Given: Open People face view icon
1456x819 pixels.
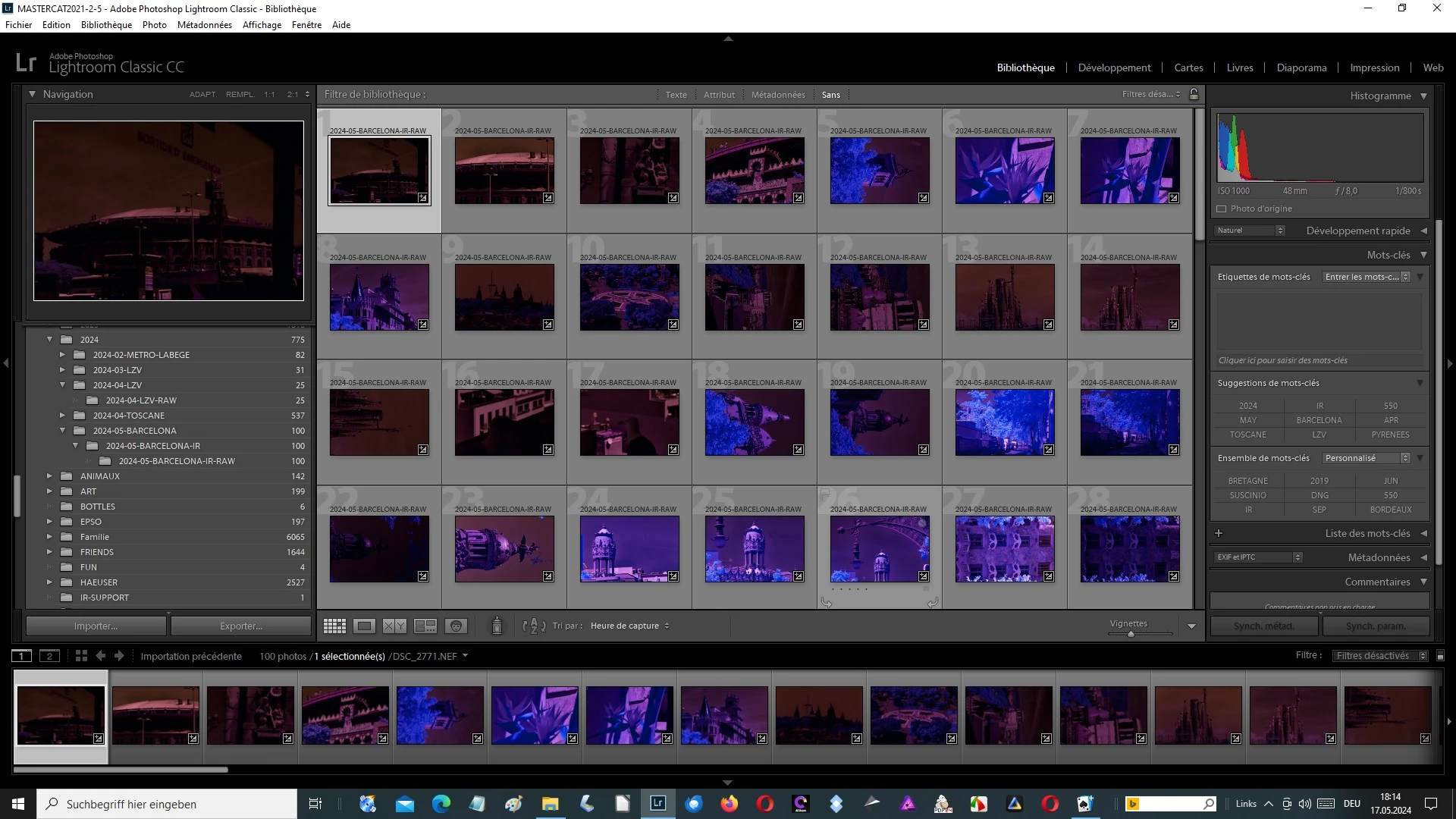Looking at the screenshot, I should click(x=456, y=626).
